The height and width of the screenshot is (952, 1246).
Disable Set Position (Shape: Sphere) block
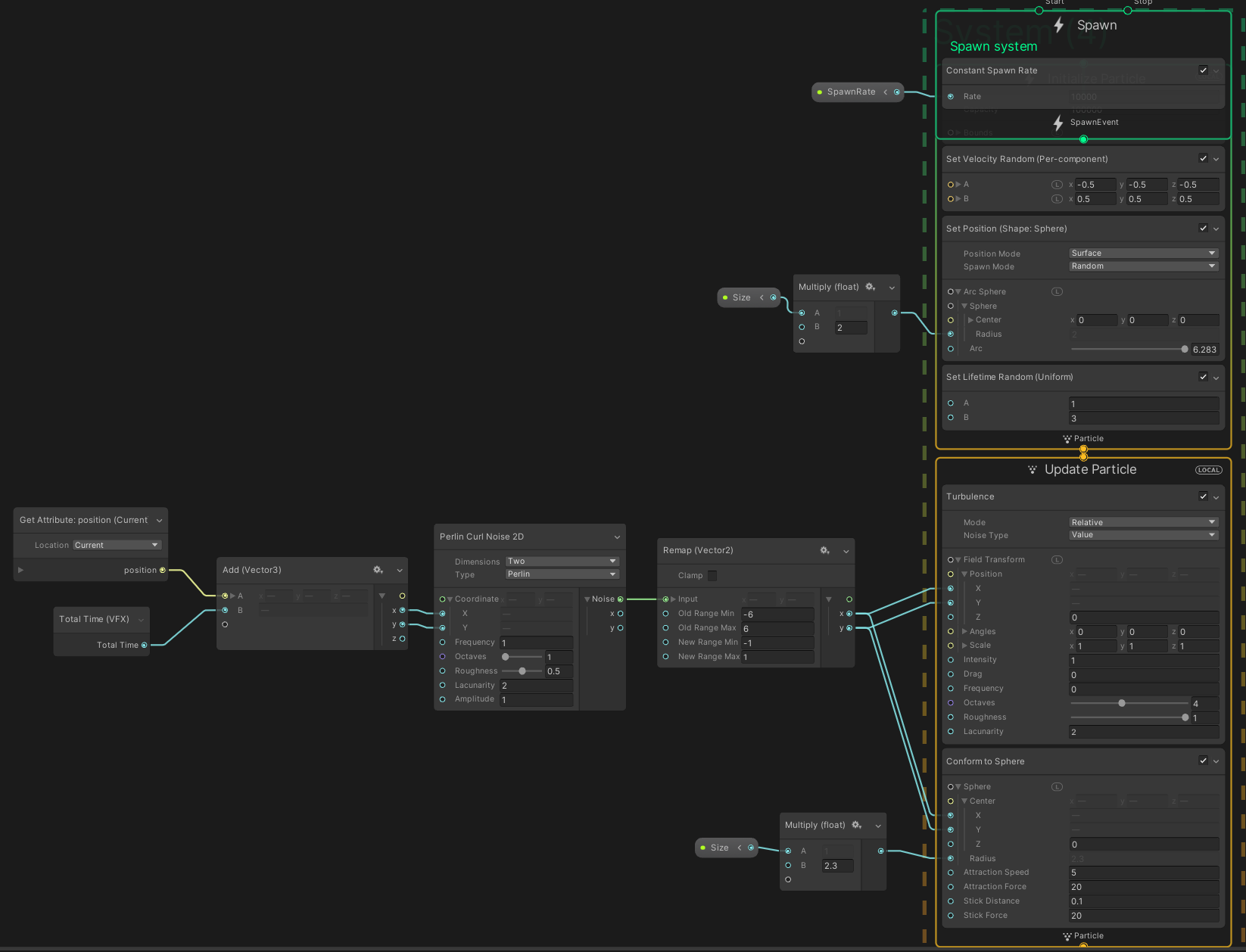(1204, 229)
